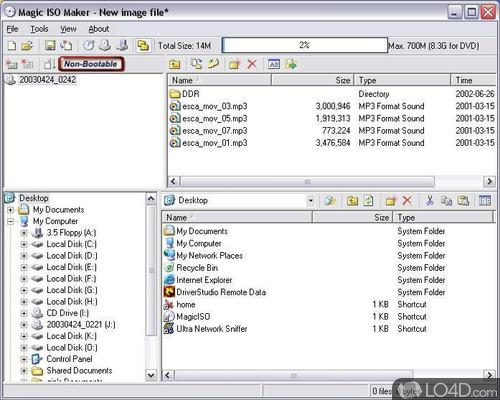
Task: Select Local Disk (K:) in tree
Action: click(71, 336)
